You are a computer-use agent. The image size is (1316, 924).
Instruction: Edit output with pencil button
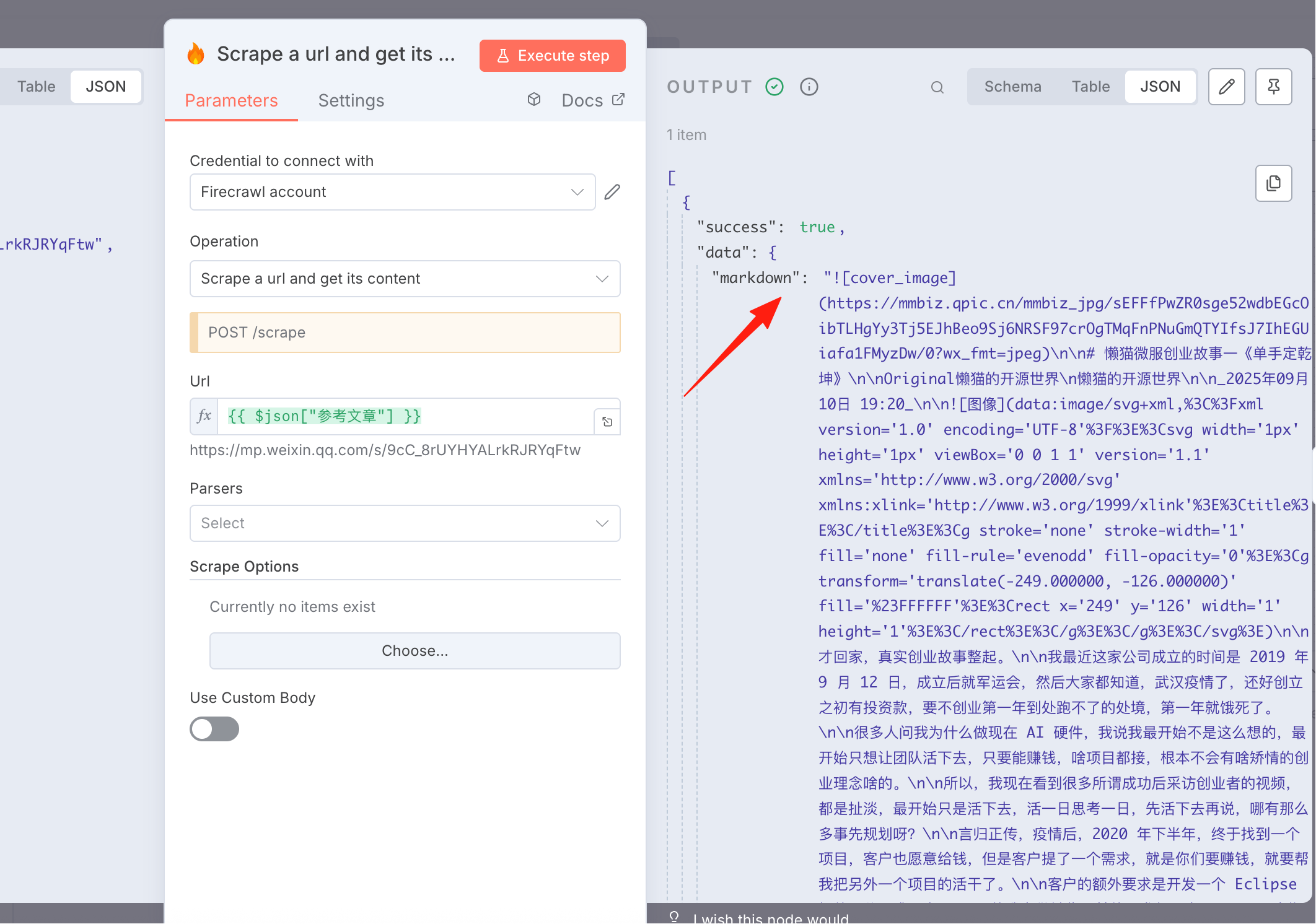pyautogui.click(x=1227, y=87)
